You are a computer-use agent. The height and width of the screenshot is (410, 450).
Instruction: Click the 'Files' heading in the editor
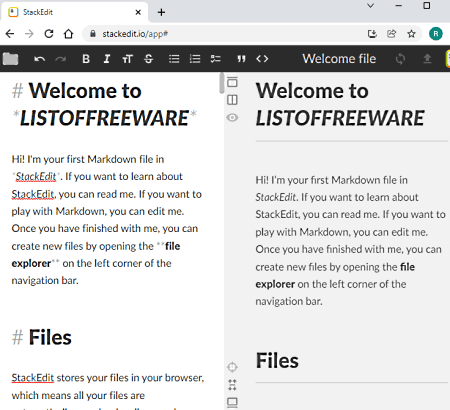(x=50, y=337)
